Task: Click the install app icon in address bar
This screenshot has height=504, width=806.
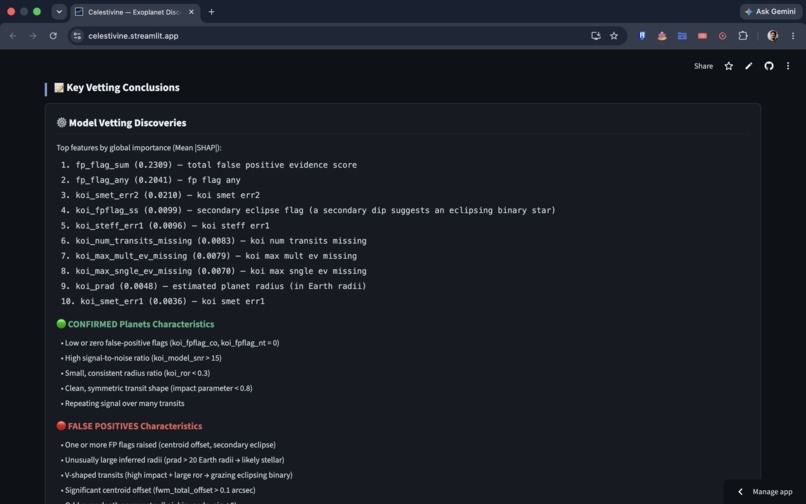Action: tap(596, 36)
